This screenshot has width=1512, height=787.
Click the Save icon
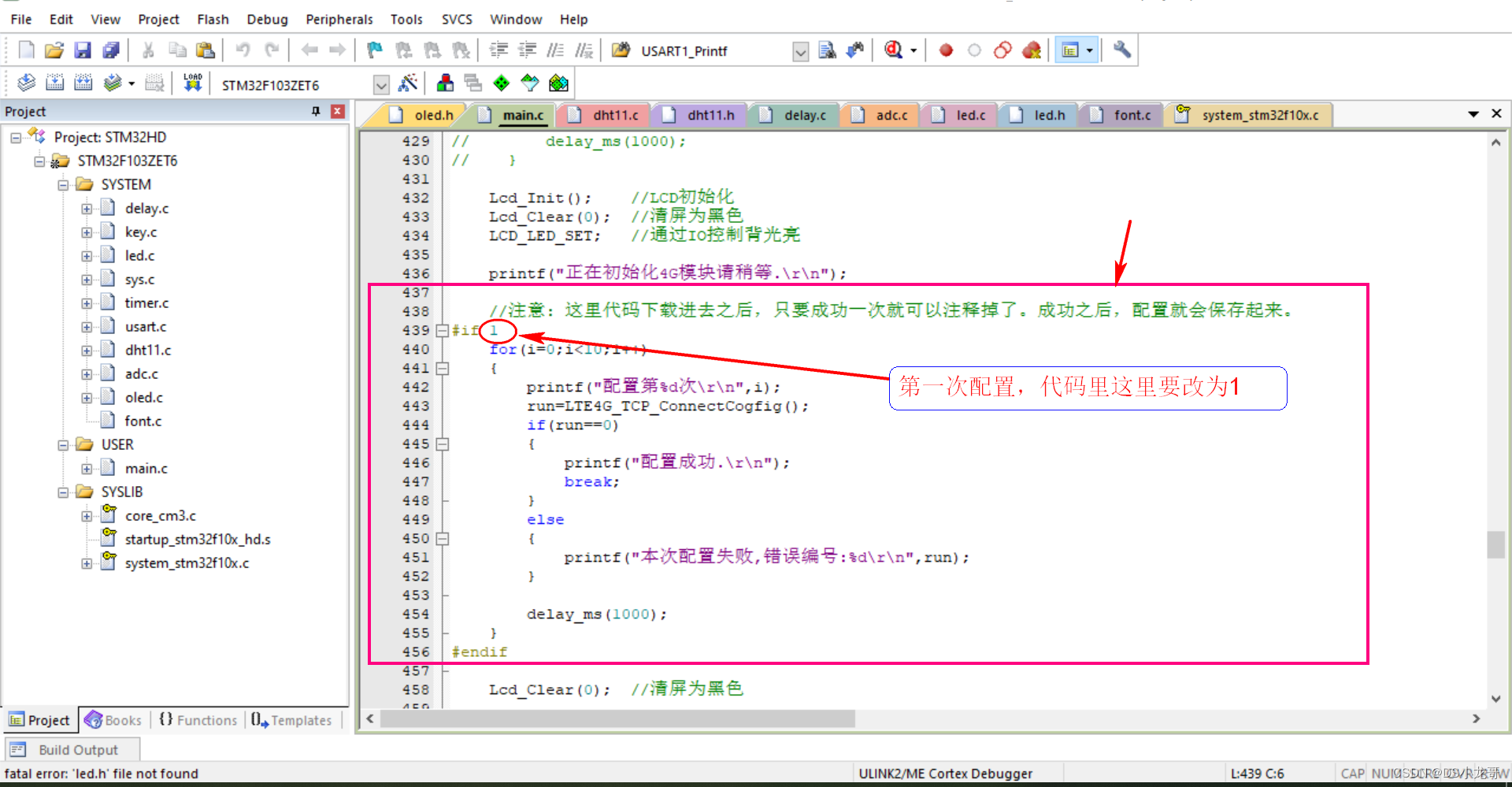83,50
